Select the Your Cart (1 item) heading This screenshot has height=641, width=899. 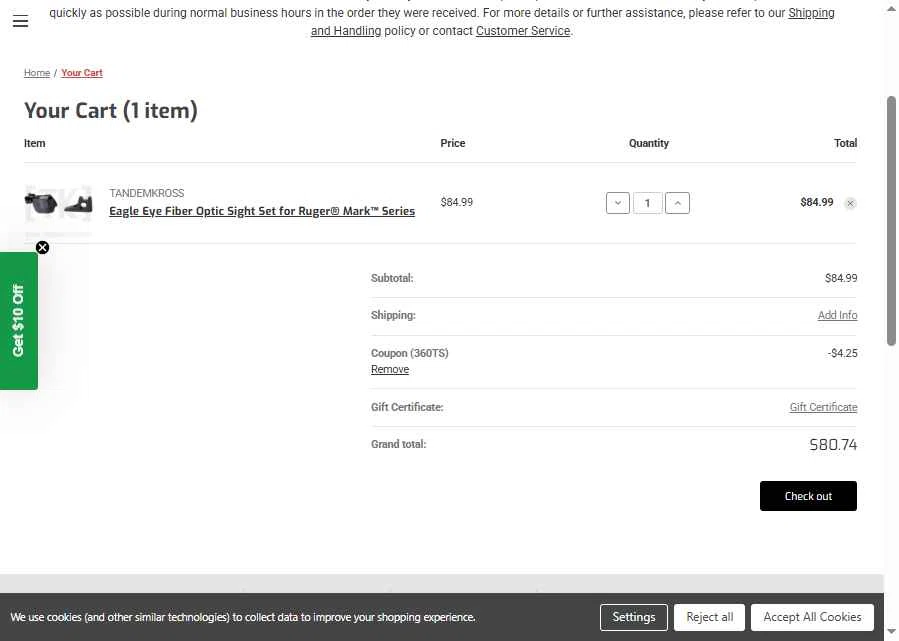pos(111,110)
